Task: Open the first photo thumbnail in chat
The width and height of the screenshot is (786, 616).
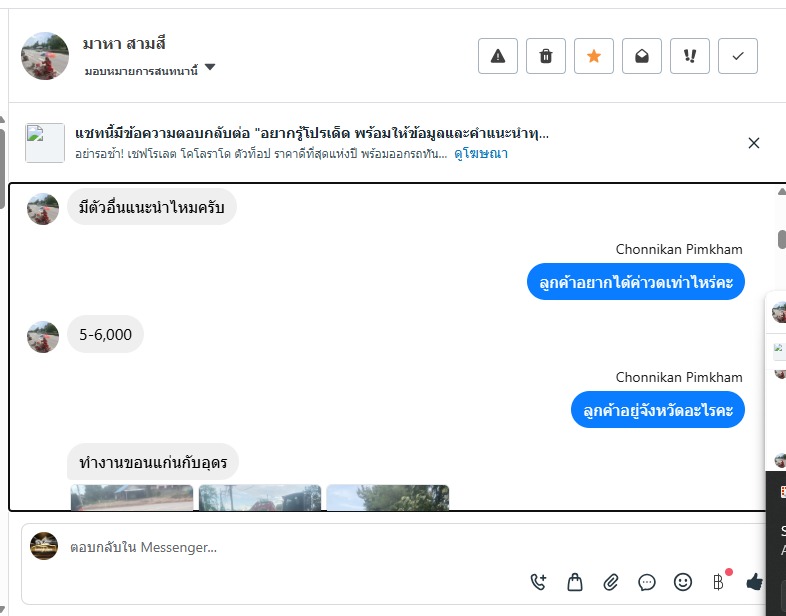Action: 132,498
